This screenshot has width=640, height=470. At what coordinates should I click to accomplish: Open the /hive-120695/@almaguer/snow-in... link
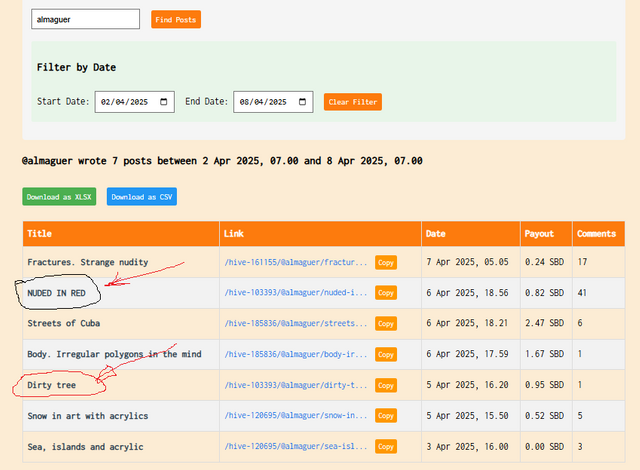[x=296, y=415]
